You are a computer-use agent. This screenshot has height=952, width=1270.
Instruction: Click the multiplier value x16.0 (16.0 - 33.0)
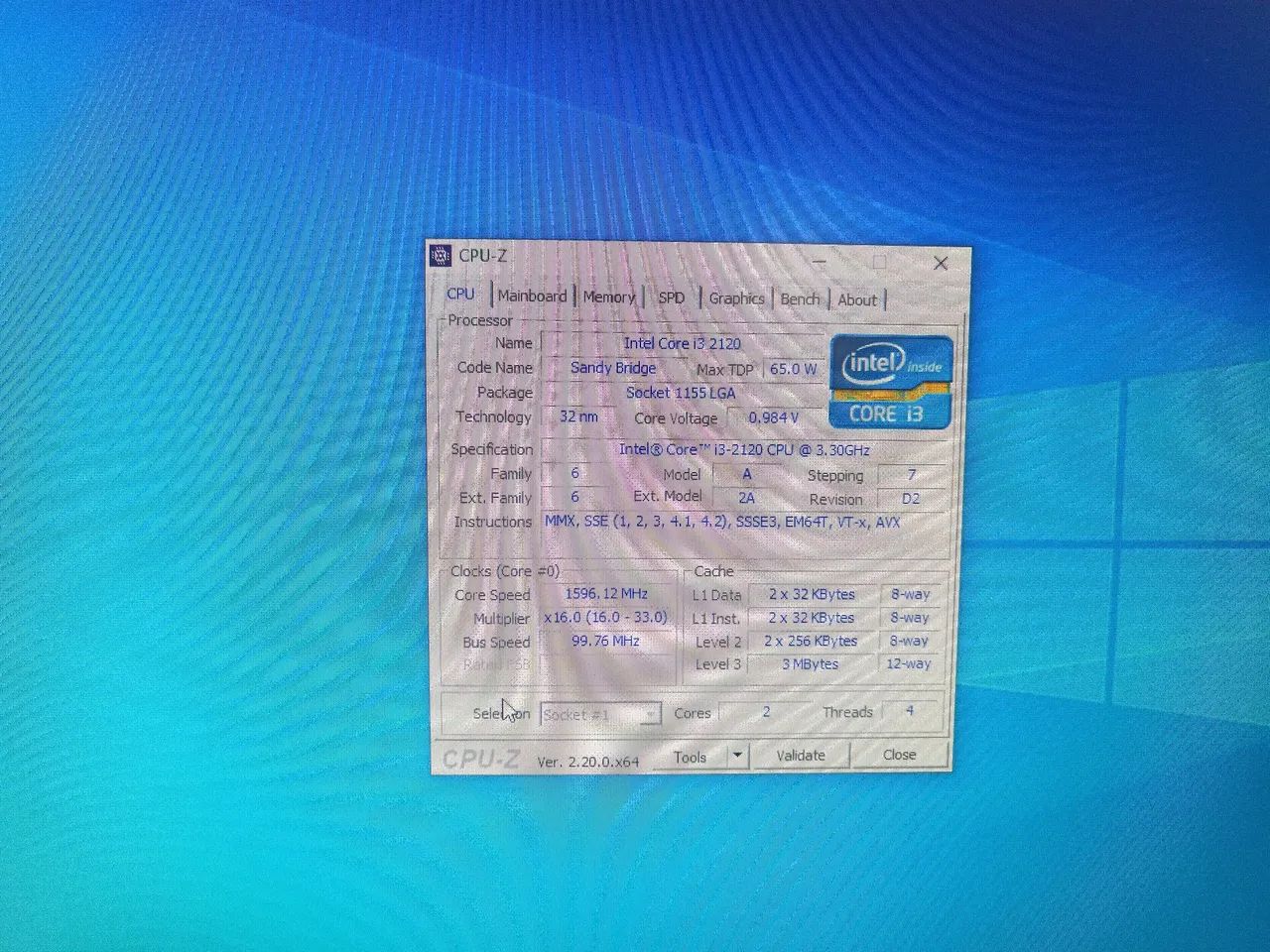click(606, 617)
